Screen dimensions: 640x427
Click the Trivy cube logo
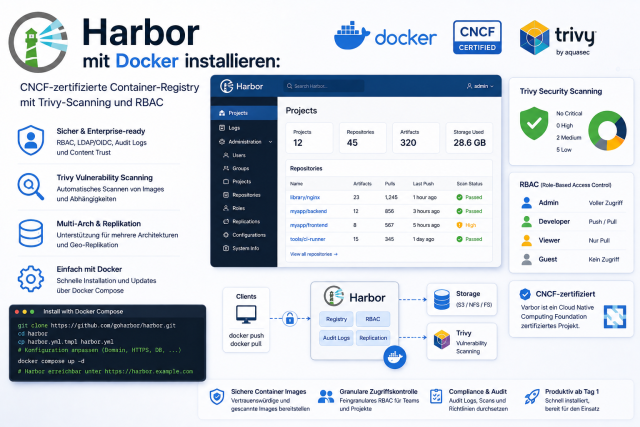(534, 38)
